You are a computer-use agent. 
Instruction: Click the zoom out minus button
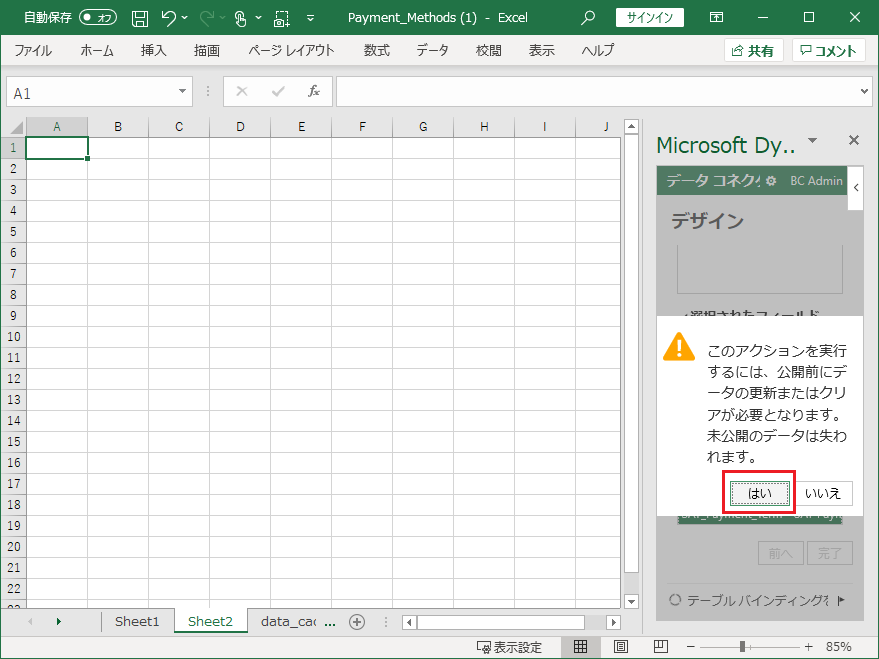tap(691, 647)
